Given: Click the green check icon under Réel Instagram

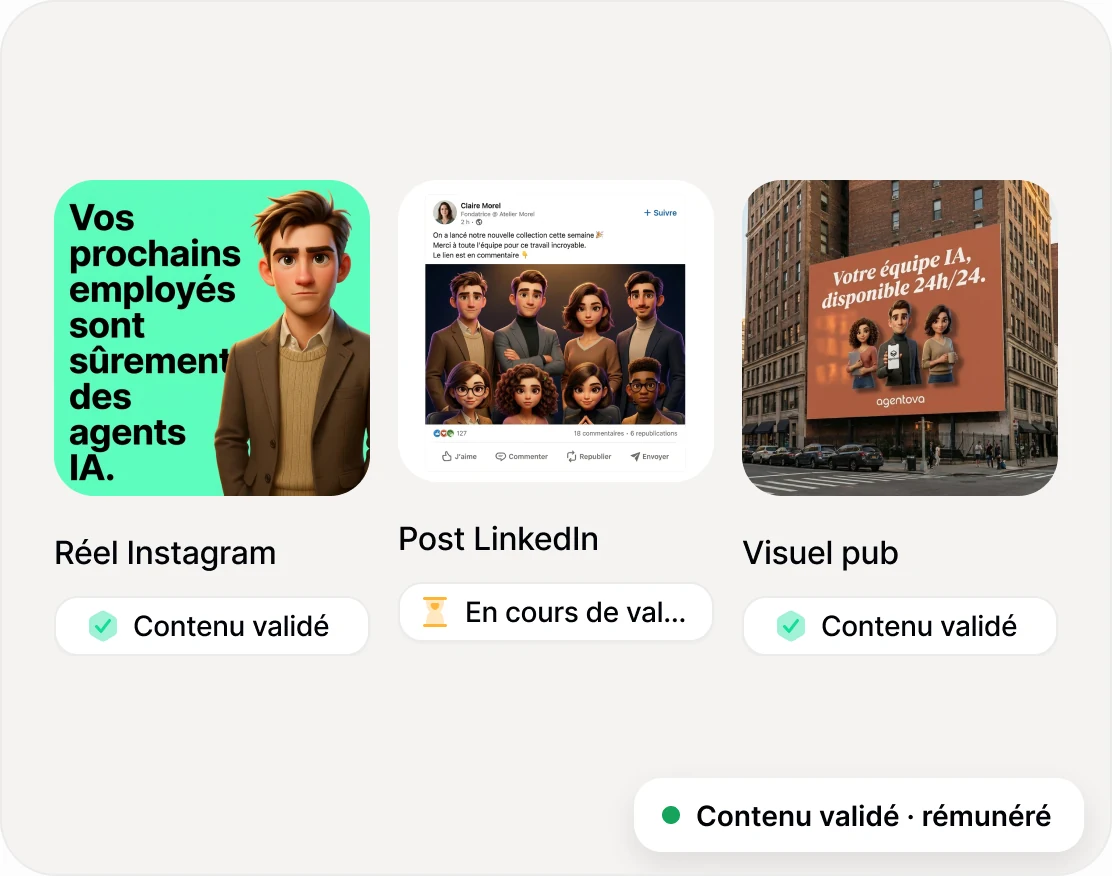Looking at the screenshot, I should [103, 626].
